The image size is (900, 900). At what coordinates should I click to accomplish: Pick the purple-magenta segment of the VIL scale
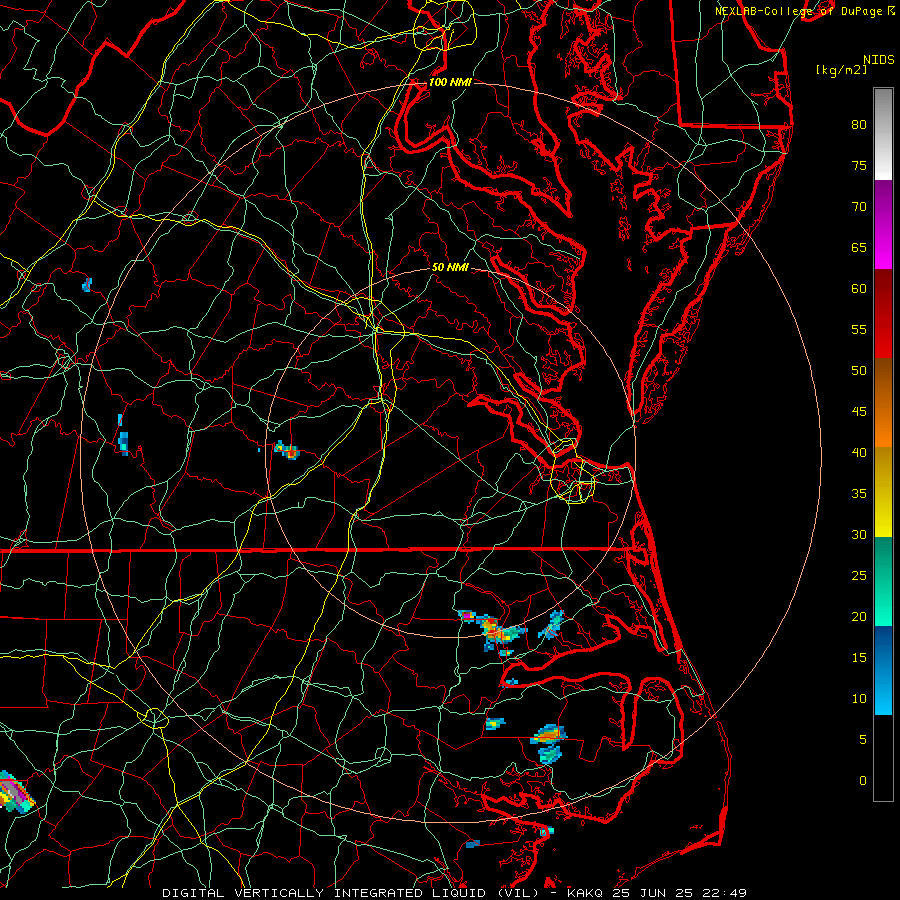(883, 224)
